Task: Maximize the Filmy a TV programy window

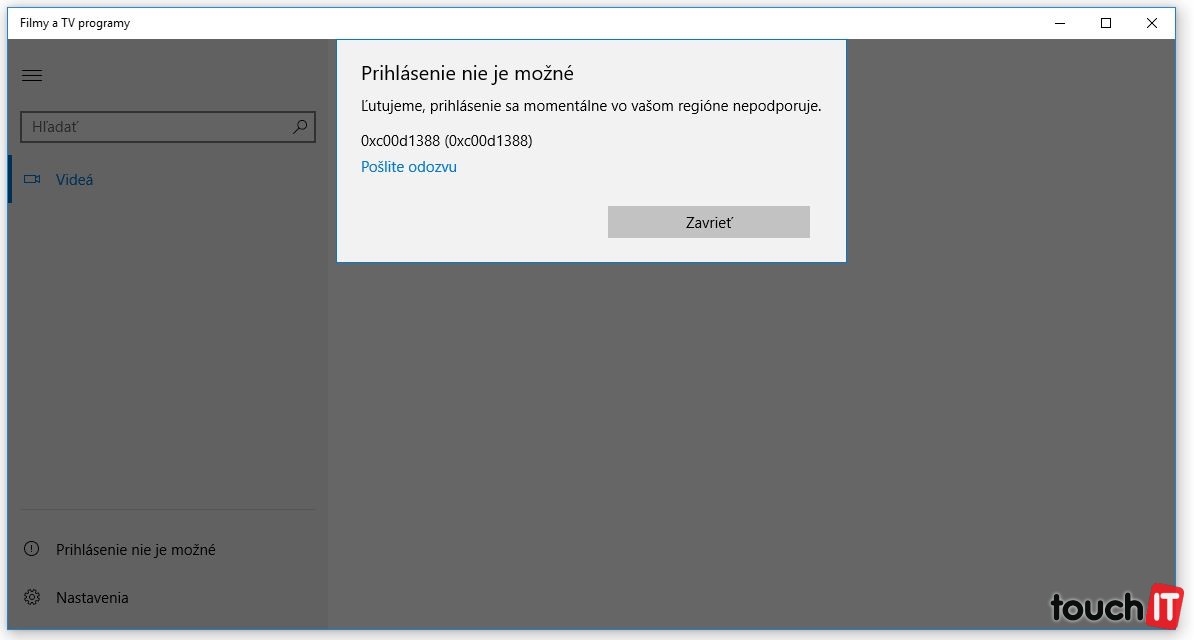Action: (1106, 23)
